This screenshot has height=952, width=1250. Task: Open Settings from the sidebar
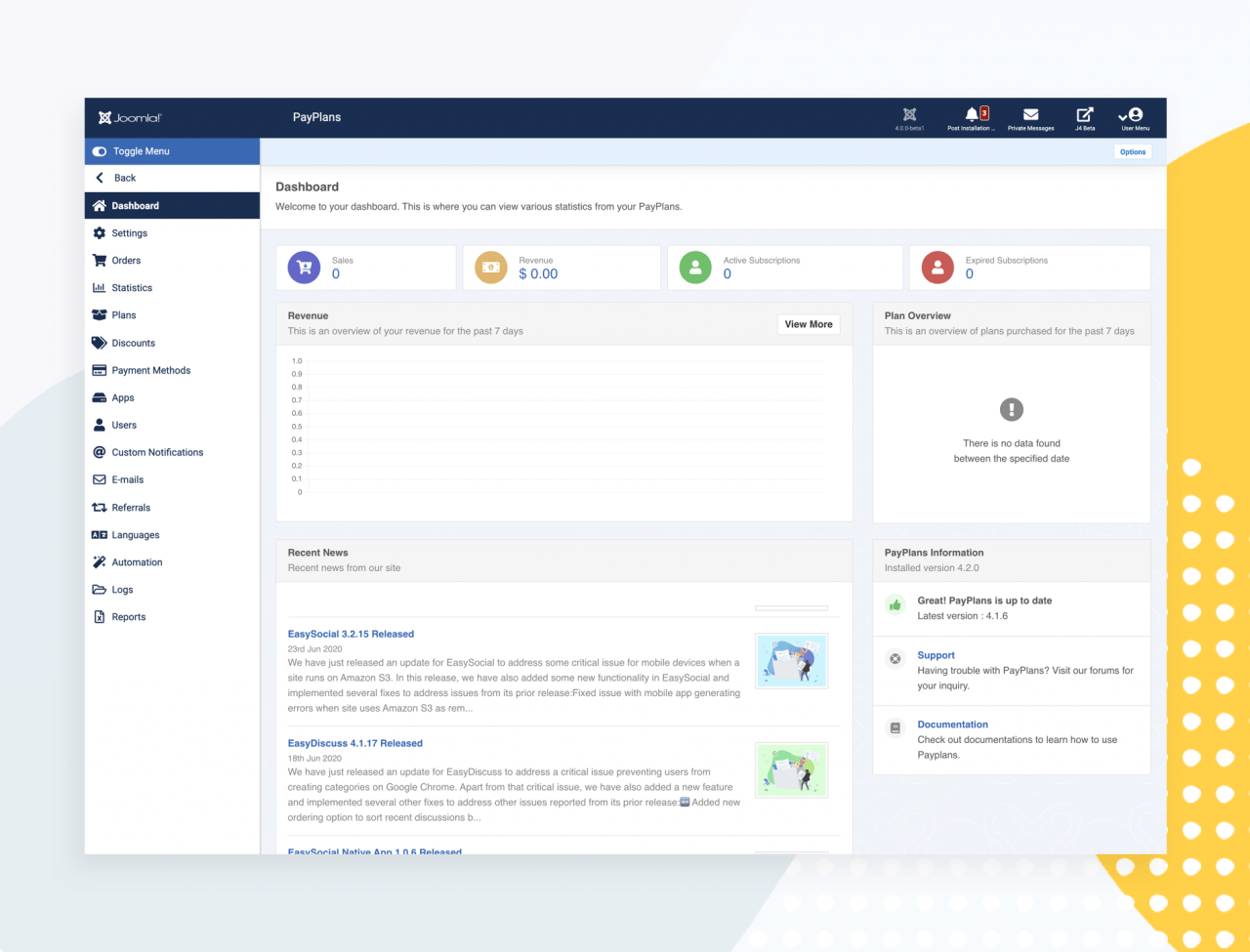(172, 233)
